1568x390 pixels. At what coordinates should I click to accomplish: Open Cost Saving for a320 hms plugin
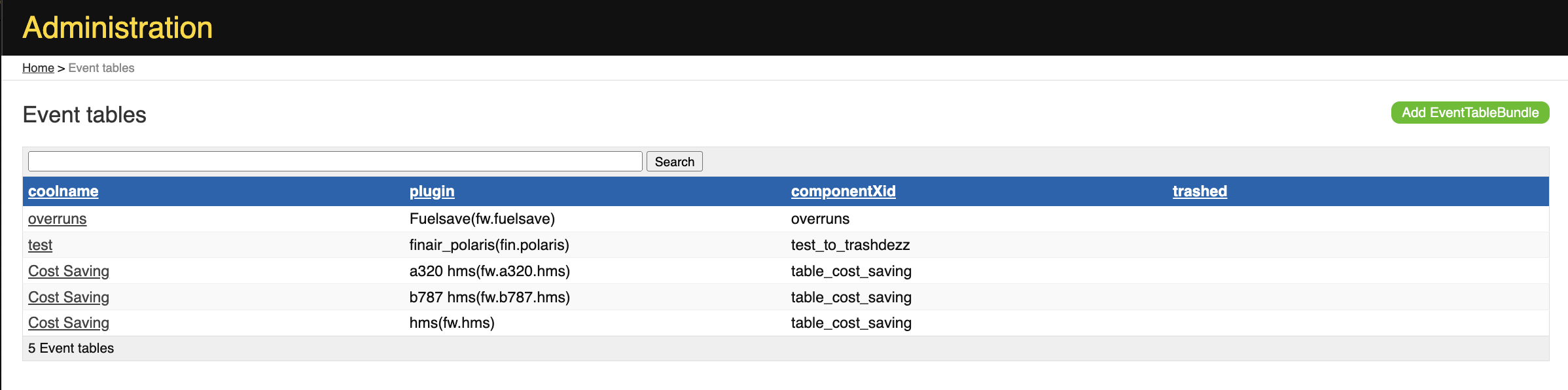tap(69, 271)
